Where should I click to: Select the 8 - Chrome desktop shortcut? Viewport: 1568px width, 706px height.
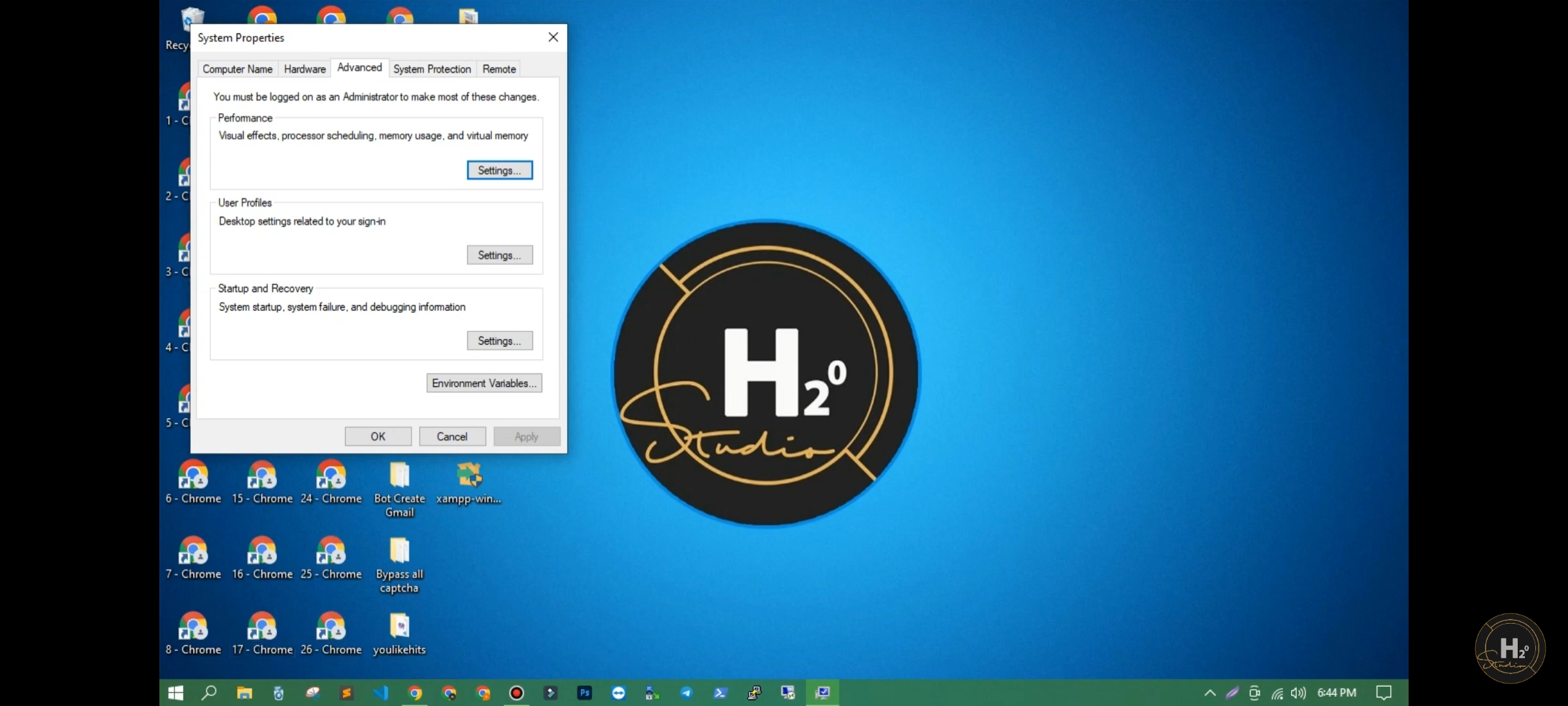click(x=193, y=634)
